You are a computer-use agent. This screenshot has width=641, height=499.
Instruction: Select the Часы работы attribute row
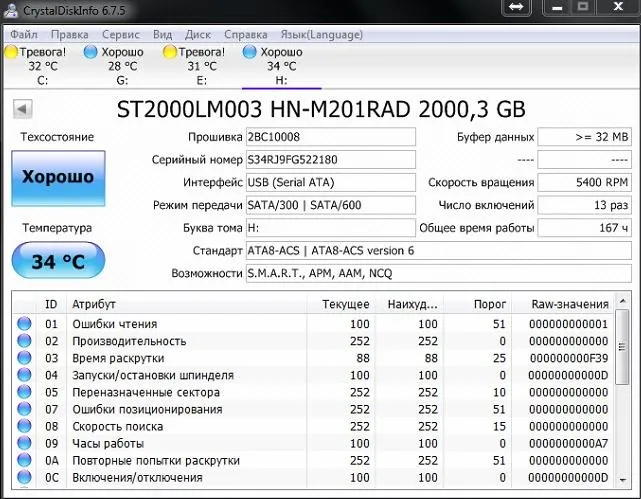[x=313, y=443]
